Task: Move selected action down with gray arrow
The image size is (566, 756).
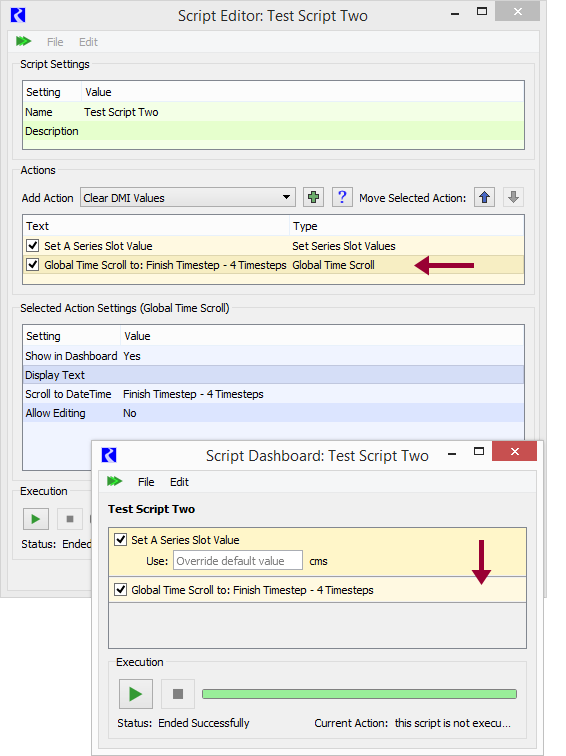Action: (x=513, y=197)
